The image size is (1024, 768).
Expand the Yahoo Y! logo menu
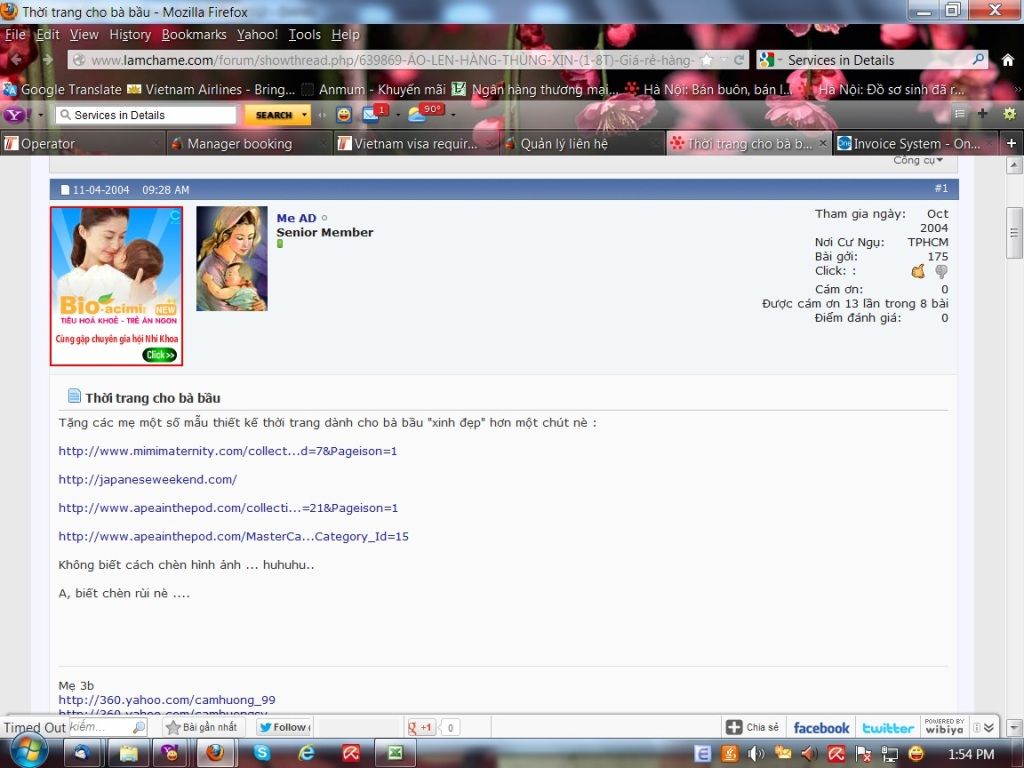[x=25, y=115]
